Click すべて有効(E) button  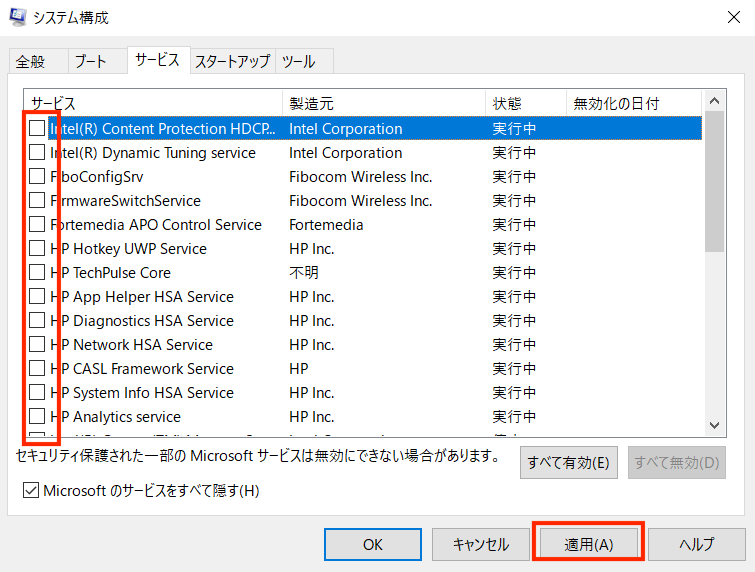point(569,463)
